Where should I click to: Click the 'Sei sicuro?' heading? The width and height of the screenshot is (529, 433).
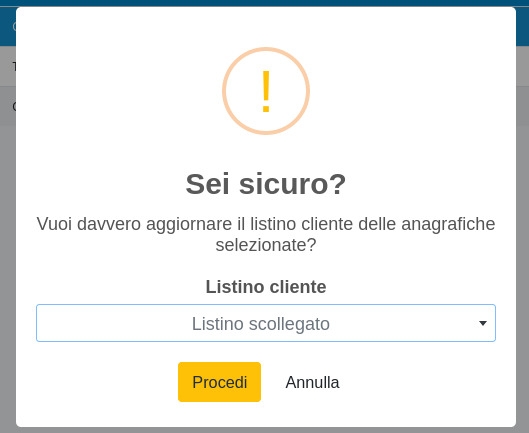click(266, 184)
